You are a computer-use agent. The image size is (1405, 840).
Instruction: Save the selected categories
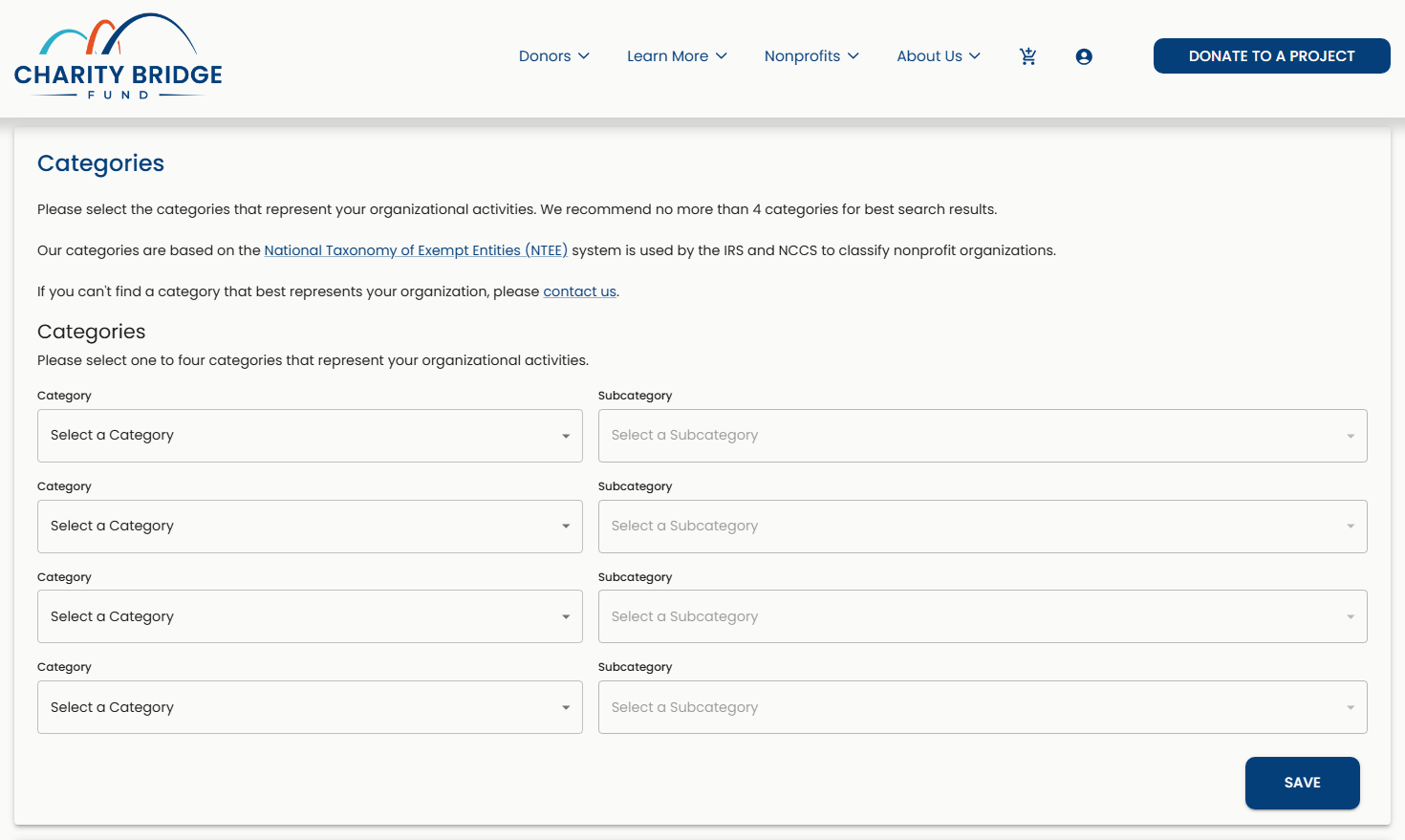[x=1303, y=783]
